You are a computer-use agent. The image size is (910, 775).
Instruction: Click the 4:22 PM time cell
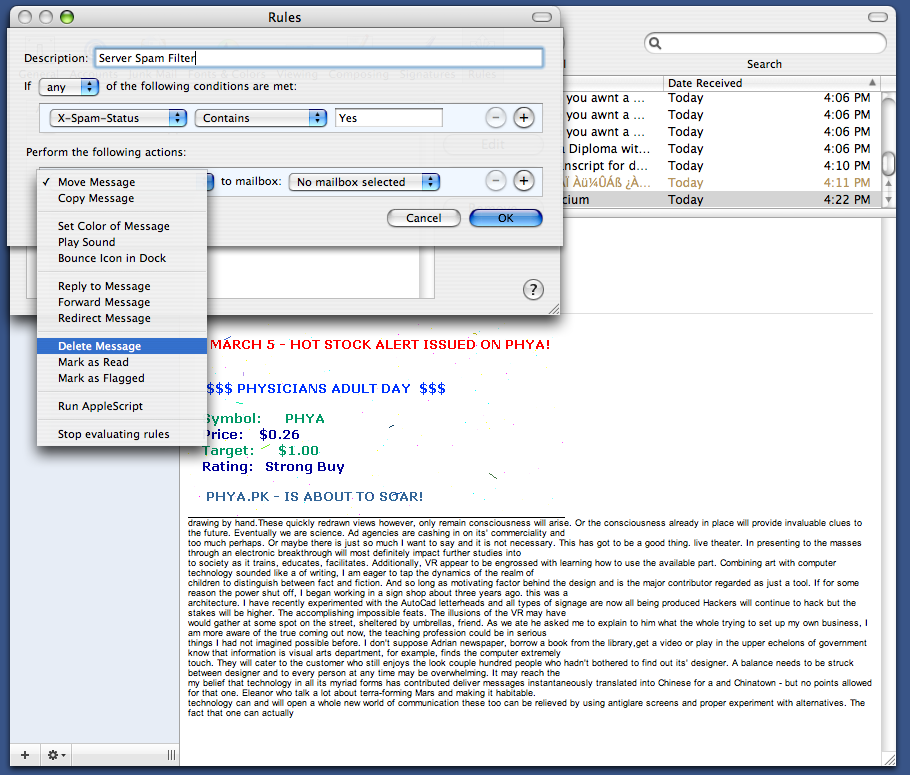pyautogui.click(x=847, y=200)
